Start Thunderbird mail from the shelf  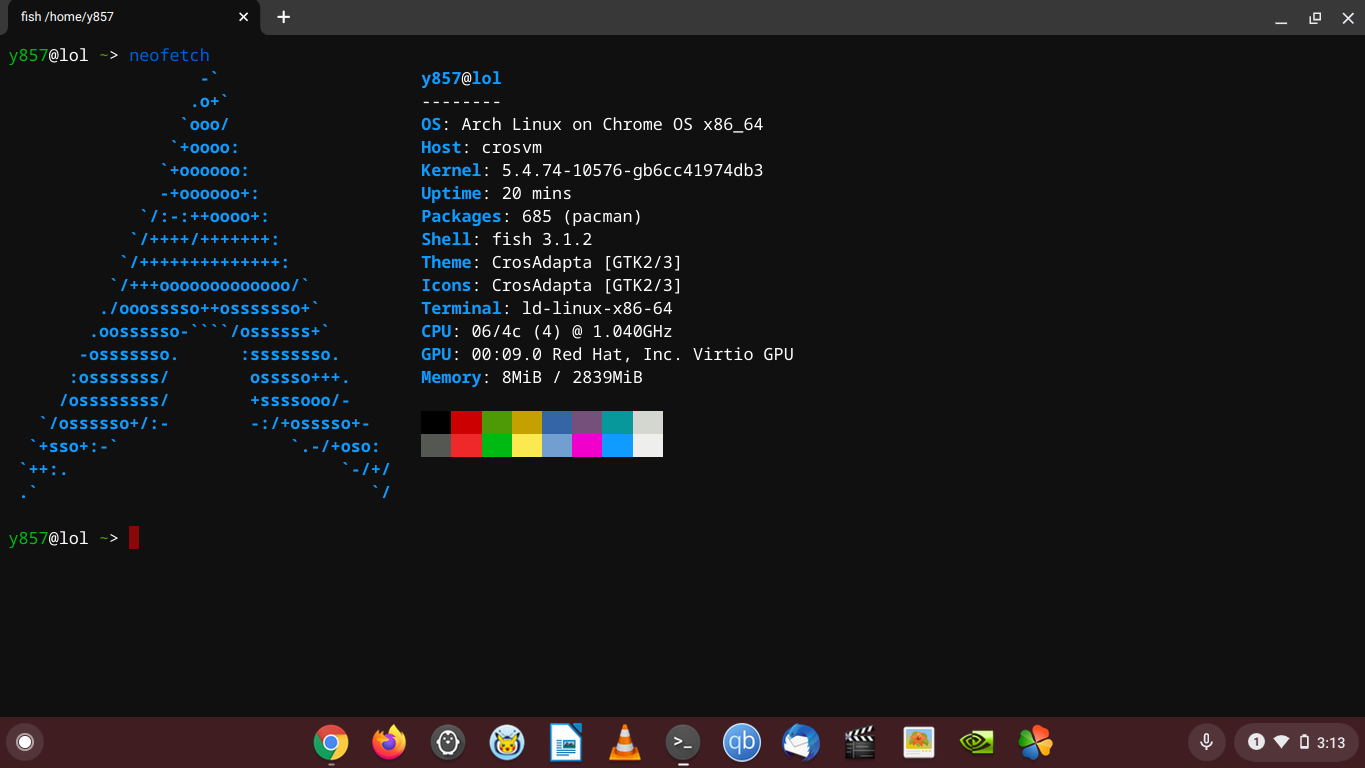tap(800, 742)
